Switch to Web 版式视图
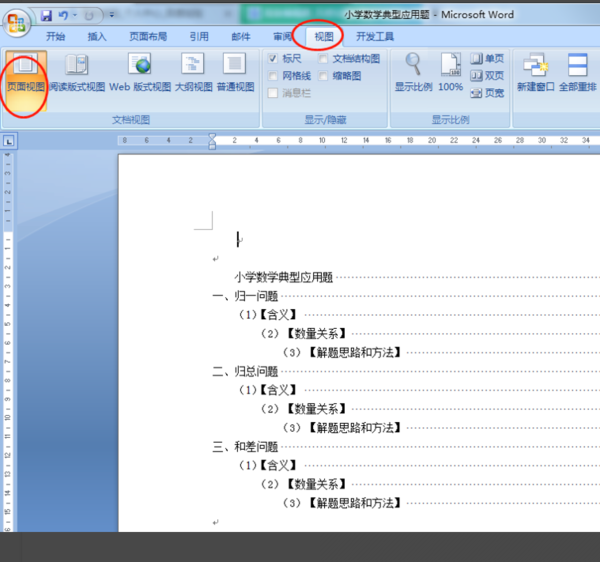This screenshot has height=562, width=600. coord(140,74)
